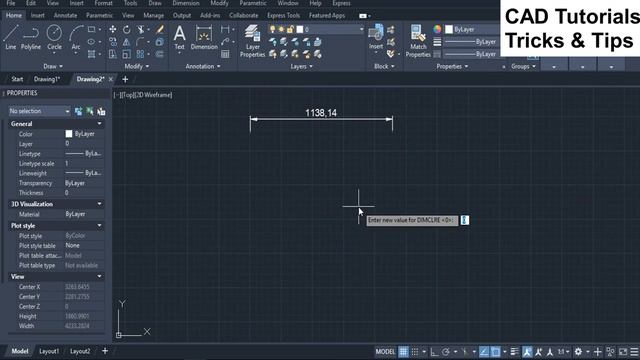Switch to the Drawing1 file tab
This screenshot has height=360, width=640.
point(47,79)
